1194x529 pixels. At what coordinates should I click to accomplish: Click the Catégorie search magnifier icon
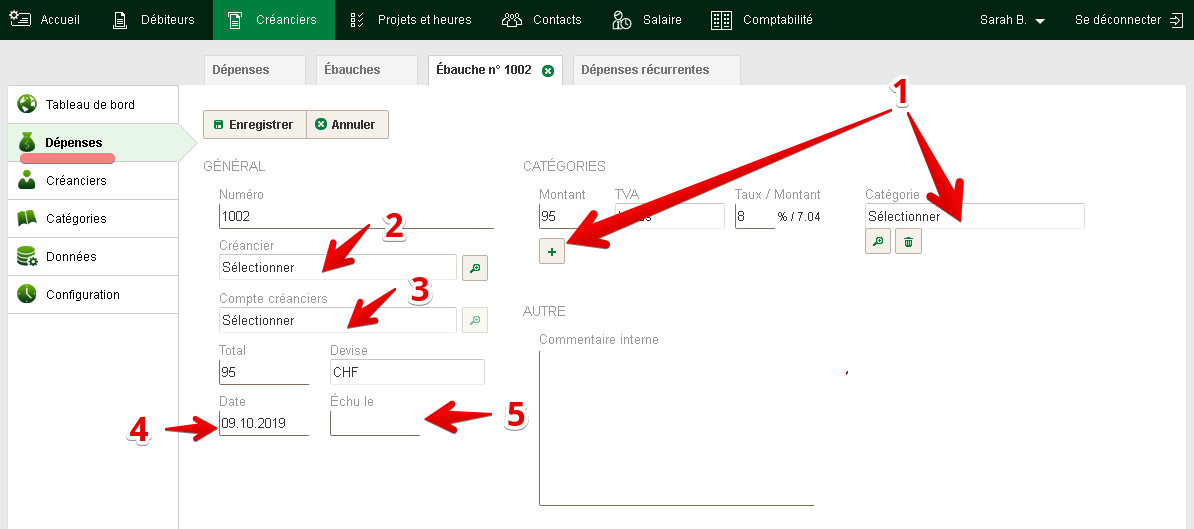point(878,241)
